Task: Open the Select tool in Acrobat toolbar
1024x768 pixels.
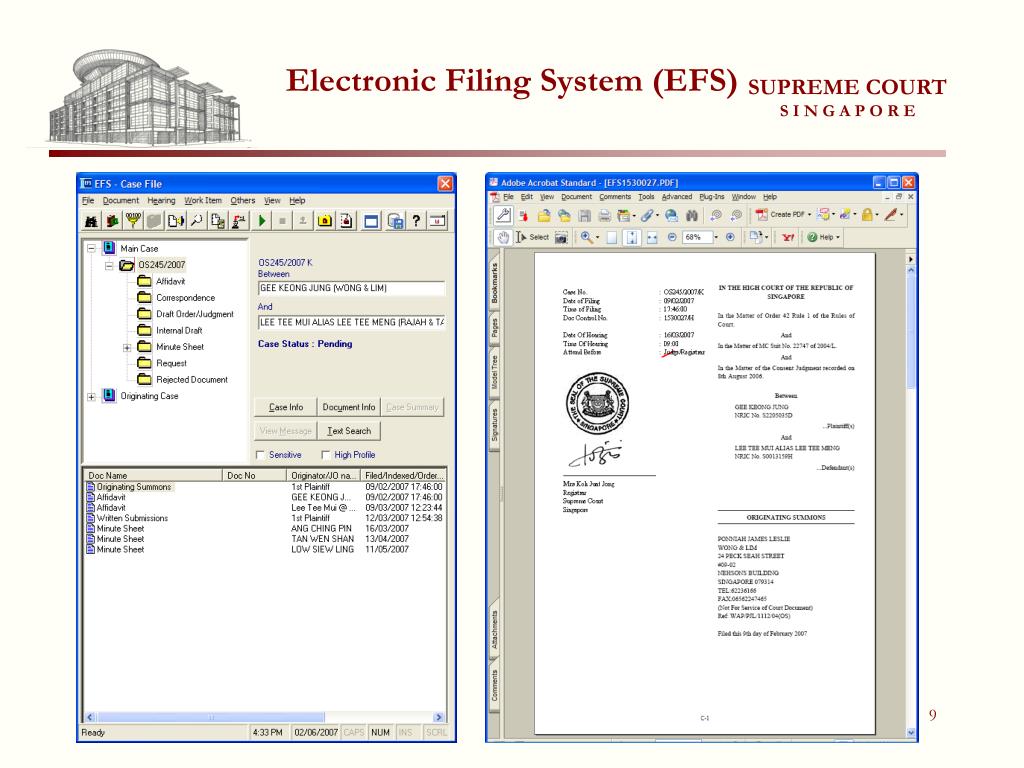Action: pyautogui.click(x=533, y=237)
